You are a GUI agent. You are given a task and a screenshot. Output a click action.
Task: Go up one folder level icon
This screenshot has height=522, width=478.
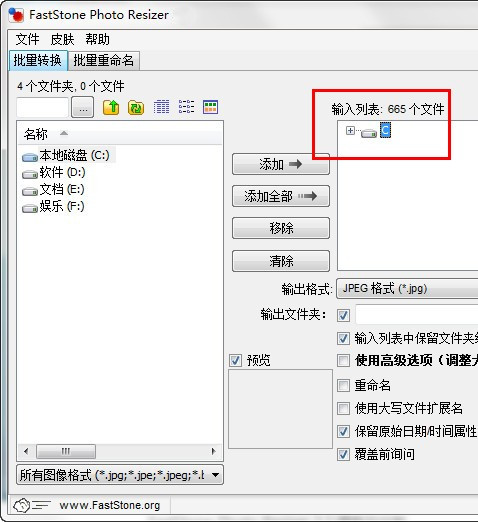point(111,107)
